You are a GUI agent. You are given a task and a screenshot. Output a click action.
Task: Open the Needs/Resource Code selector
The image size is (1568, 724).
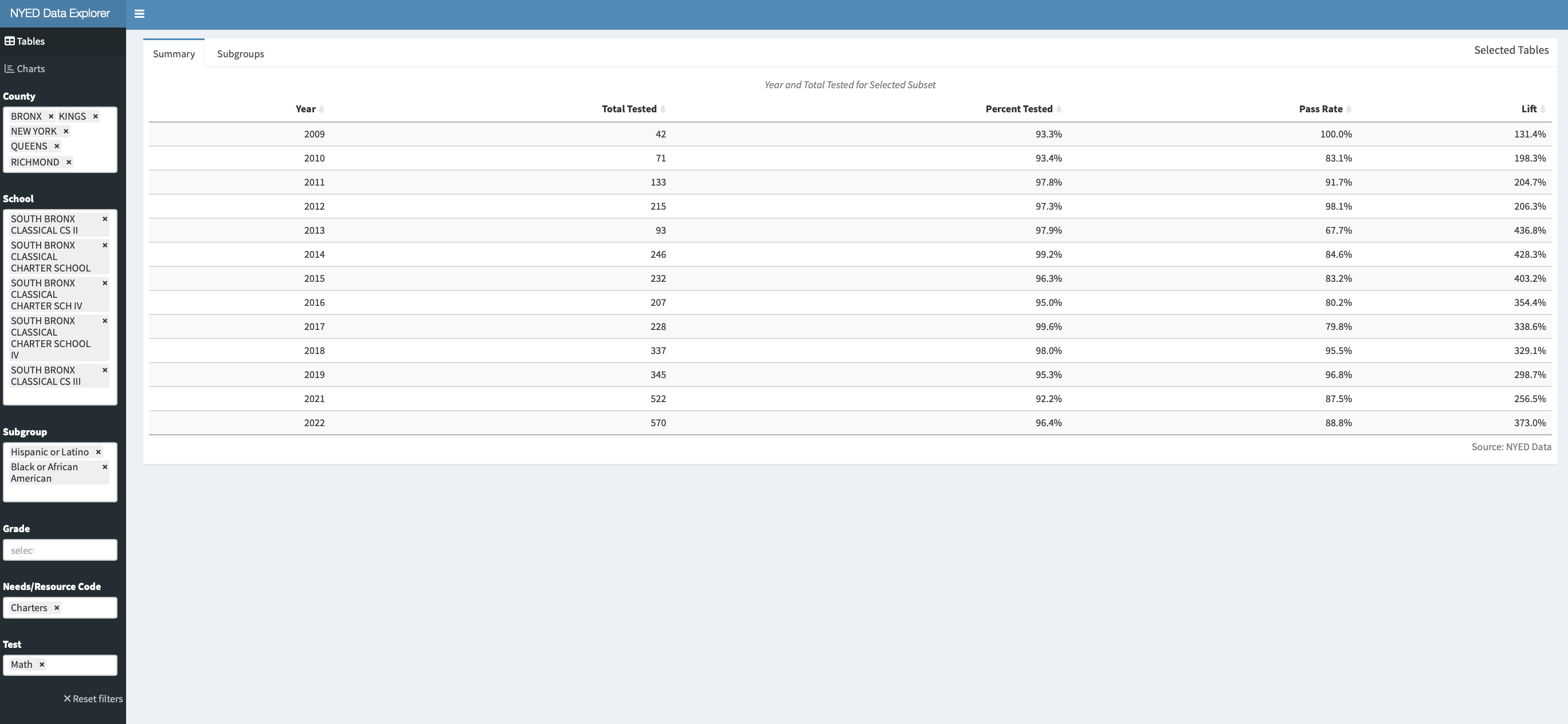(88, 607)
